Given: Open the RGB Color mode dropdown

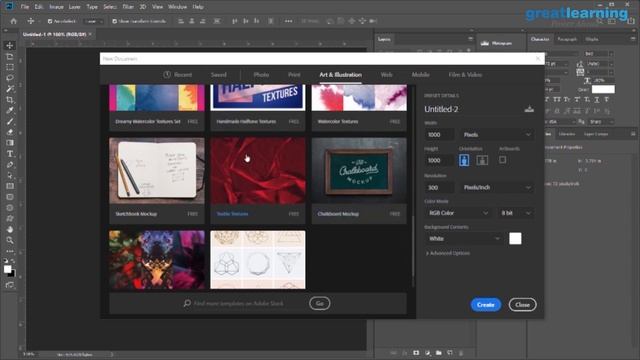Looking at the screenshot, I should 457,213.
